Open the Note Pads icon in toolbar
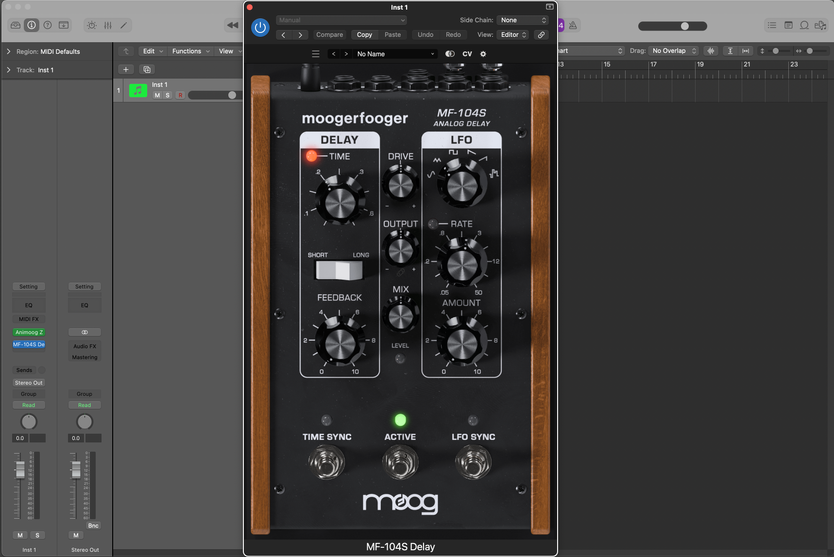The height and width of the screenshot is (557, 834). pos(788,25)
